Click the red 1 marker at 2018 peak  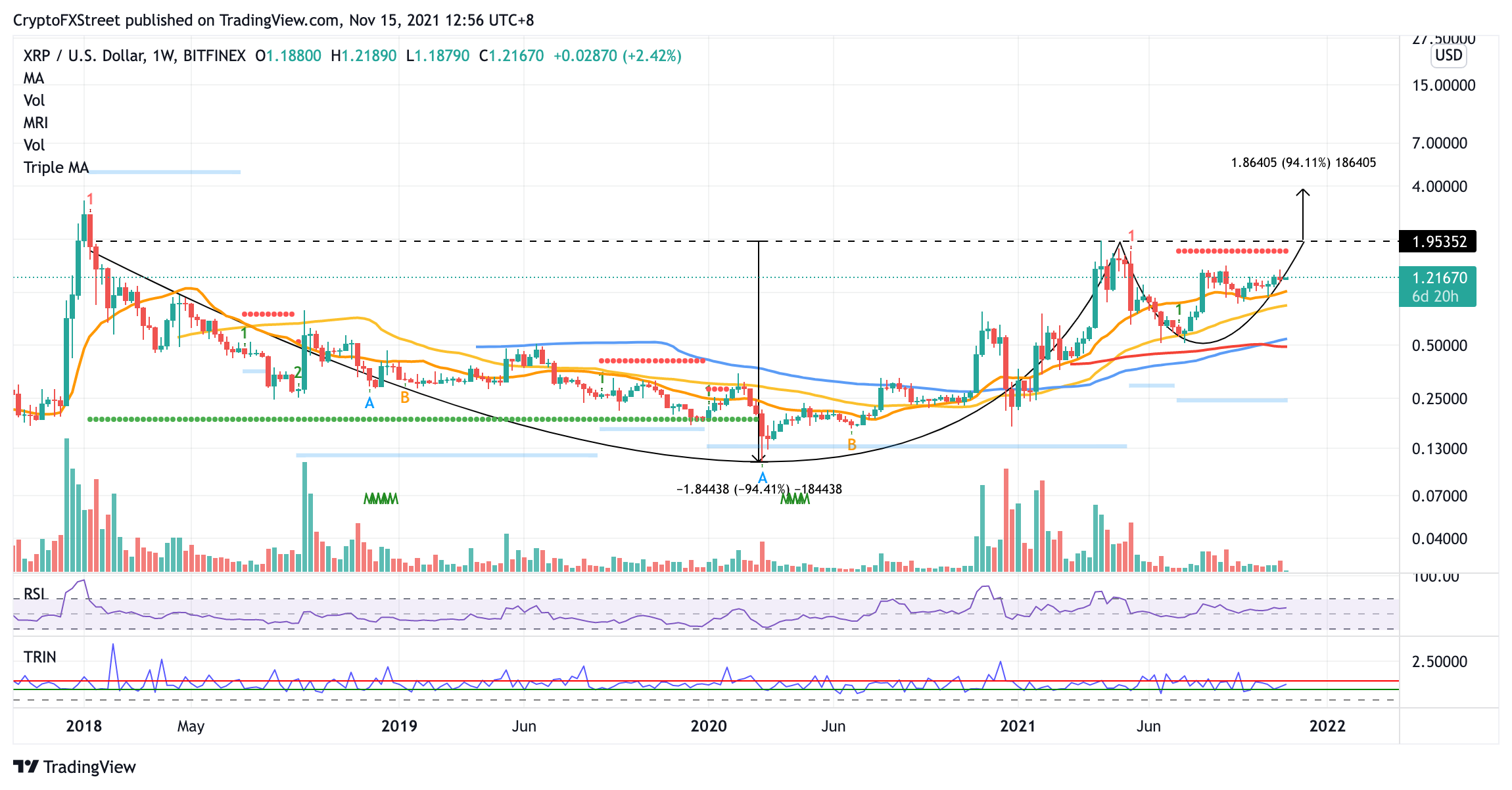point(90,200)
